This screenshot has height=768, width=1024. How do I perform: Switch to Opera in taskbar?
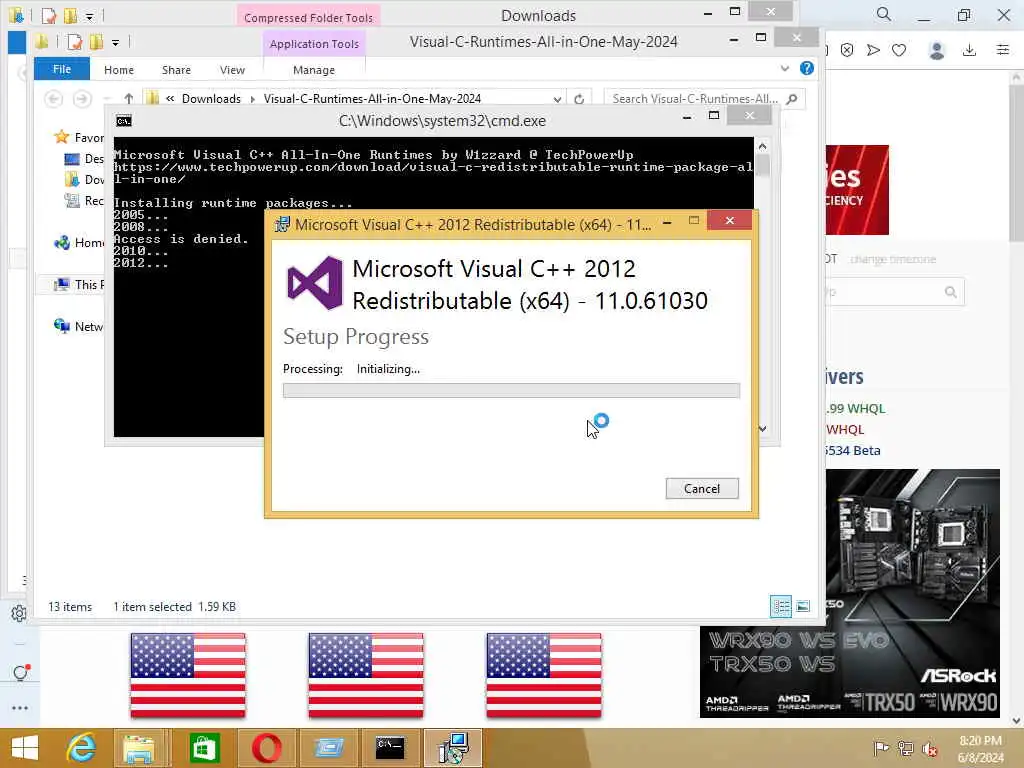pos(266,748)
